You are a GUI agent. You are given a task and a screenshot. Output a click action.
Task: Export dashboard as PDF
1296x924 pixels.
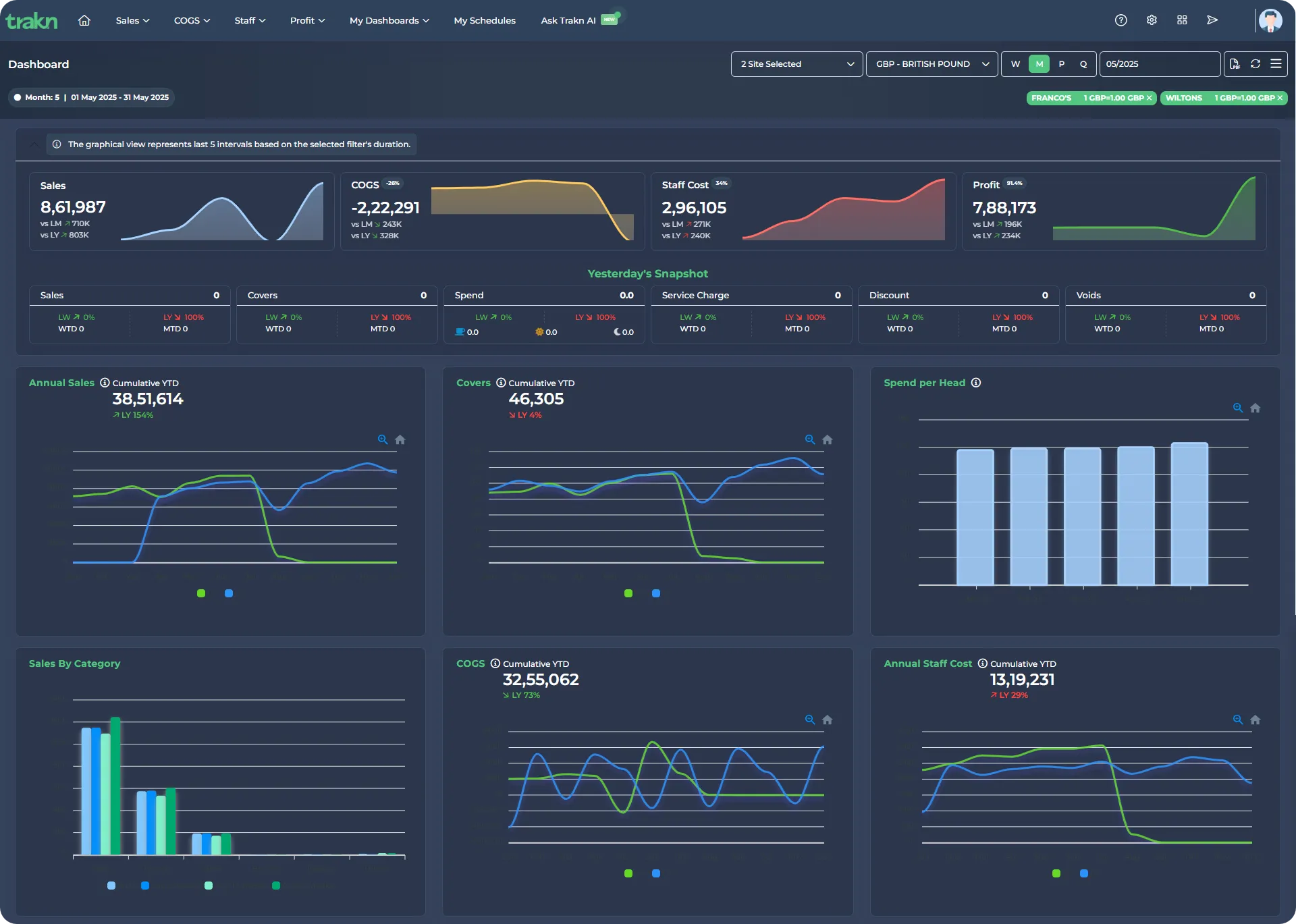[x=1235, y=63]
